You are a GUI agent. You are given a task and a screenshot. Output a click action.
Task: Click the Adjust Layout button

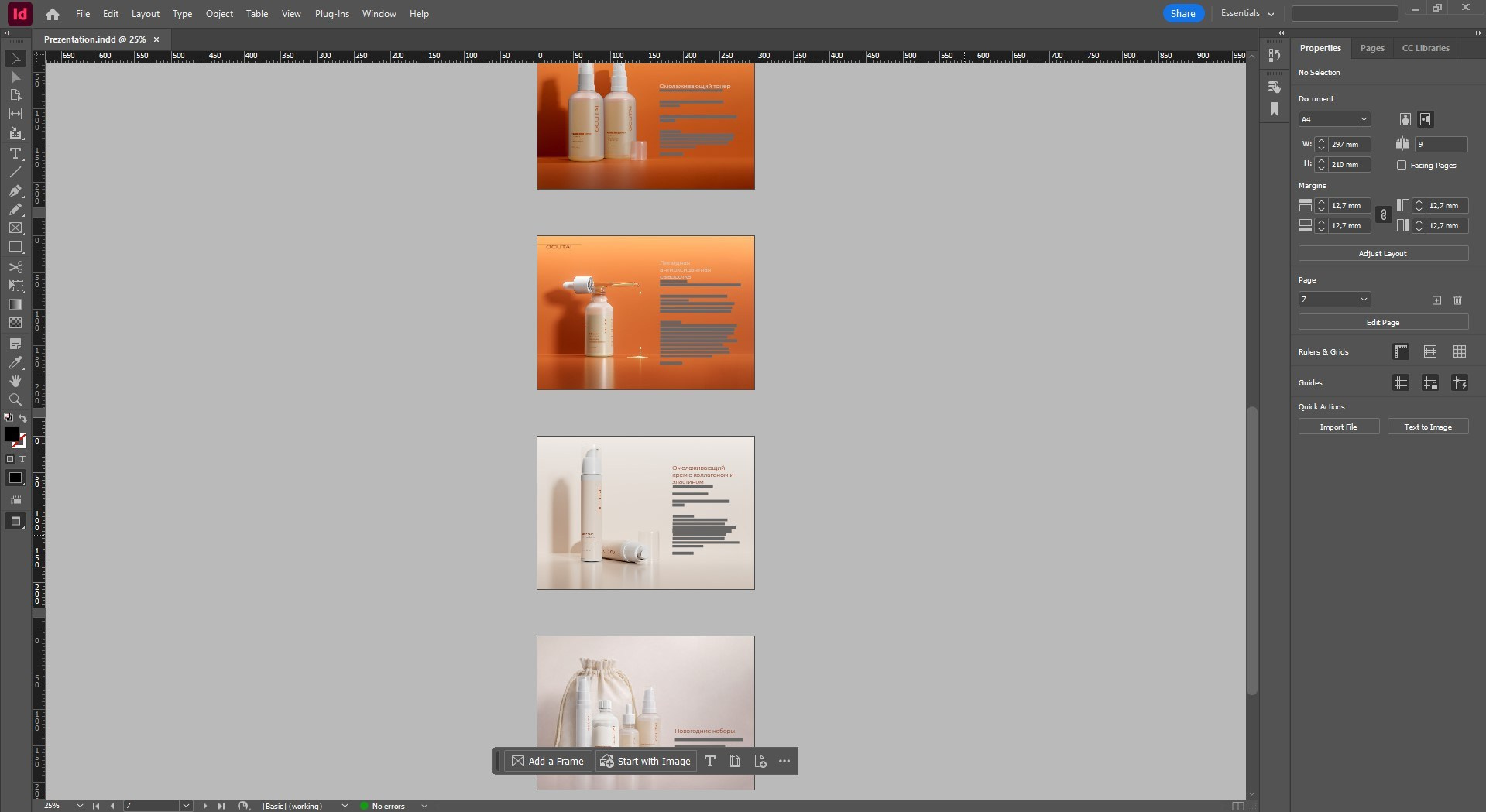[x=1382, y=254]
